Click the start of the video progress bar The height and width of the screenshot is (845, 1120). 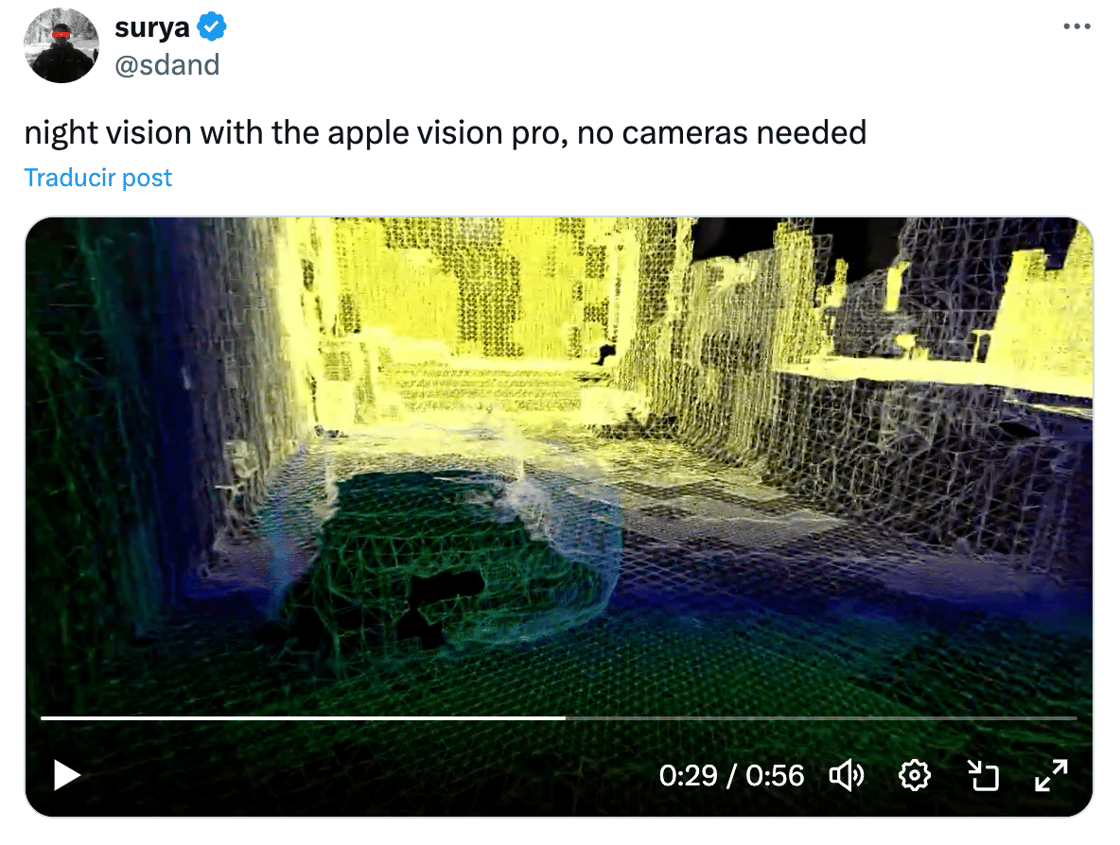[44, 717]
